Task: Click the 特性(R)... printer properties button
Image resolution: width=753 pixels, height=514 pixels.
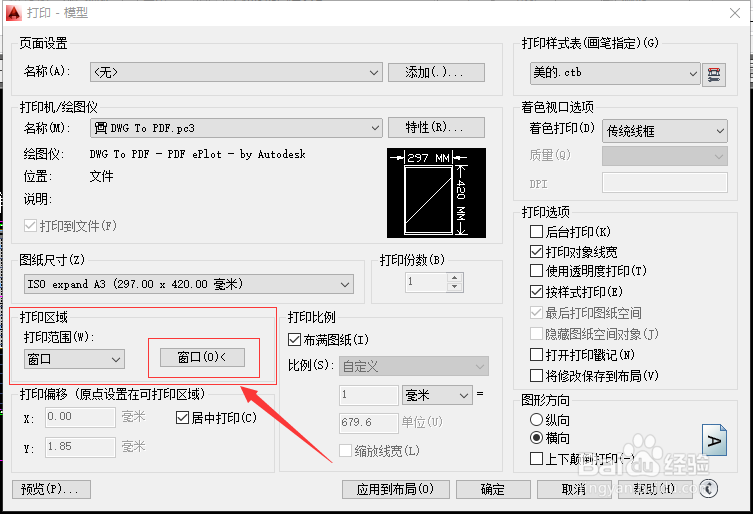Action: 436,128
